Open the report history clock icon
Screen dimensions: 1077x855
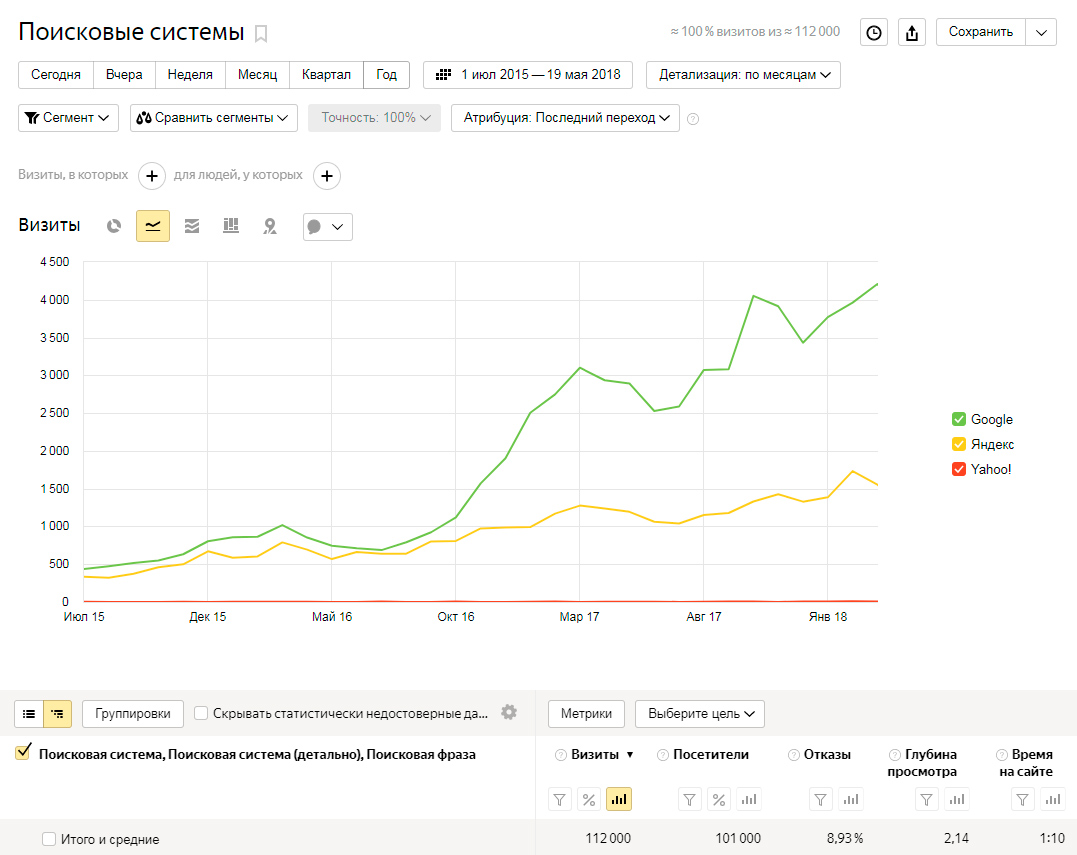click(x=874, y=32)
